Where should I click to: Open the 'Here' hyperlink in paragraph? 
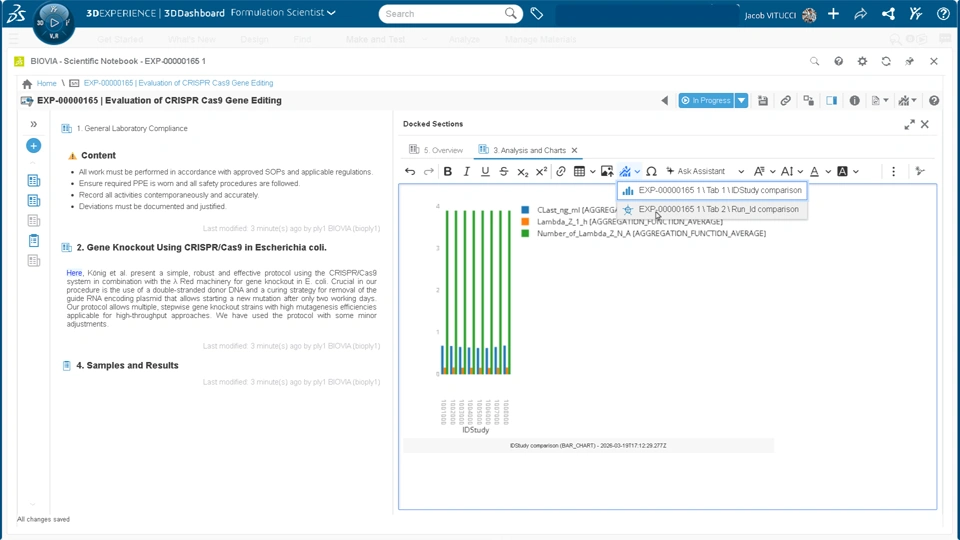pyautogui.click(x=74, y=273)
